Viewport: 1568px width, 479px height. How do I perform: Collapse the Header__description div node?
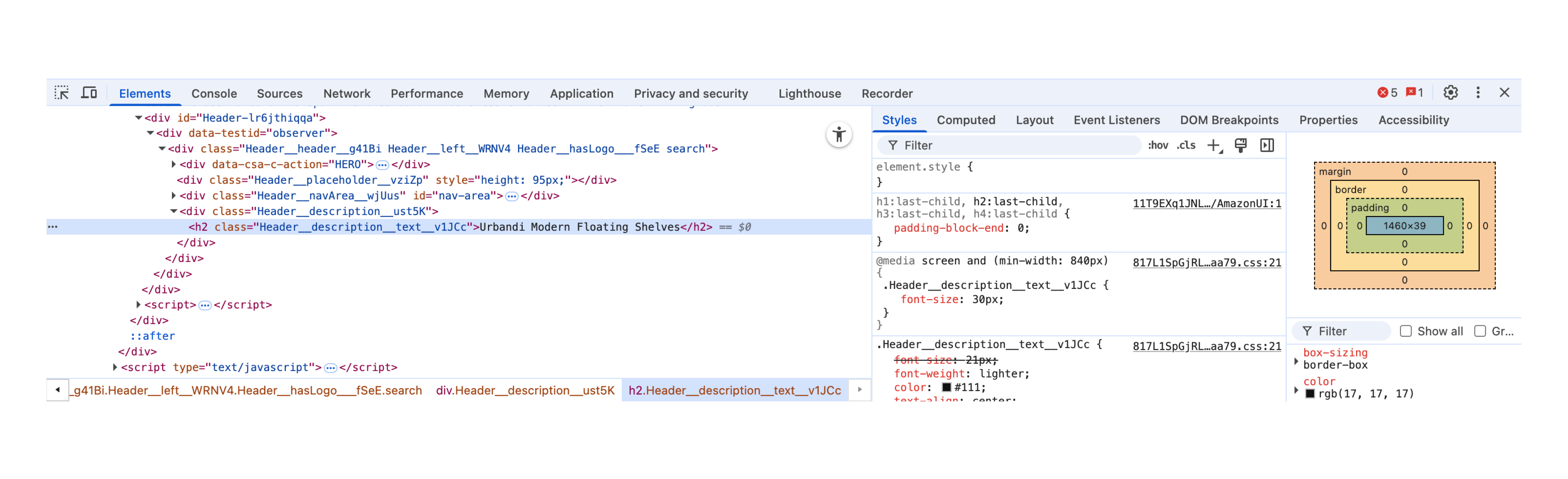pyautogui.click(x=174, y=211)
